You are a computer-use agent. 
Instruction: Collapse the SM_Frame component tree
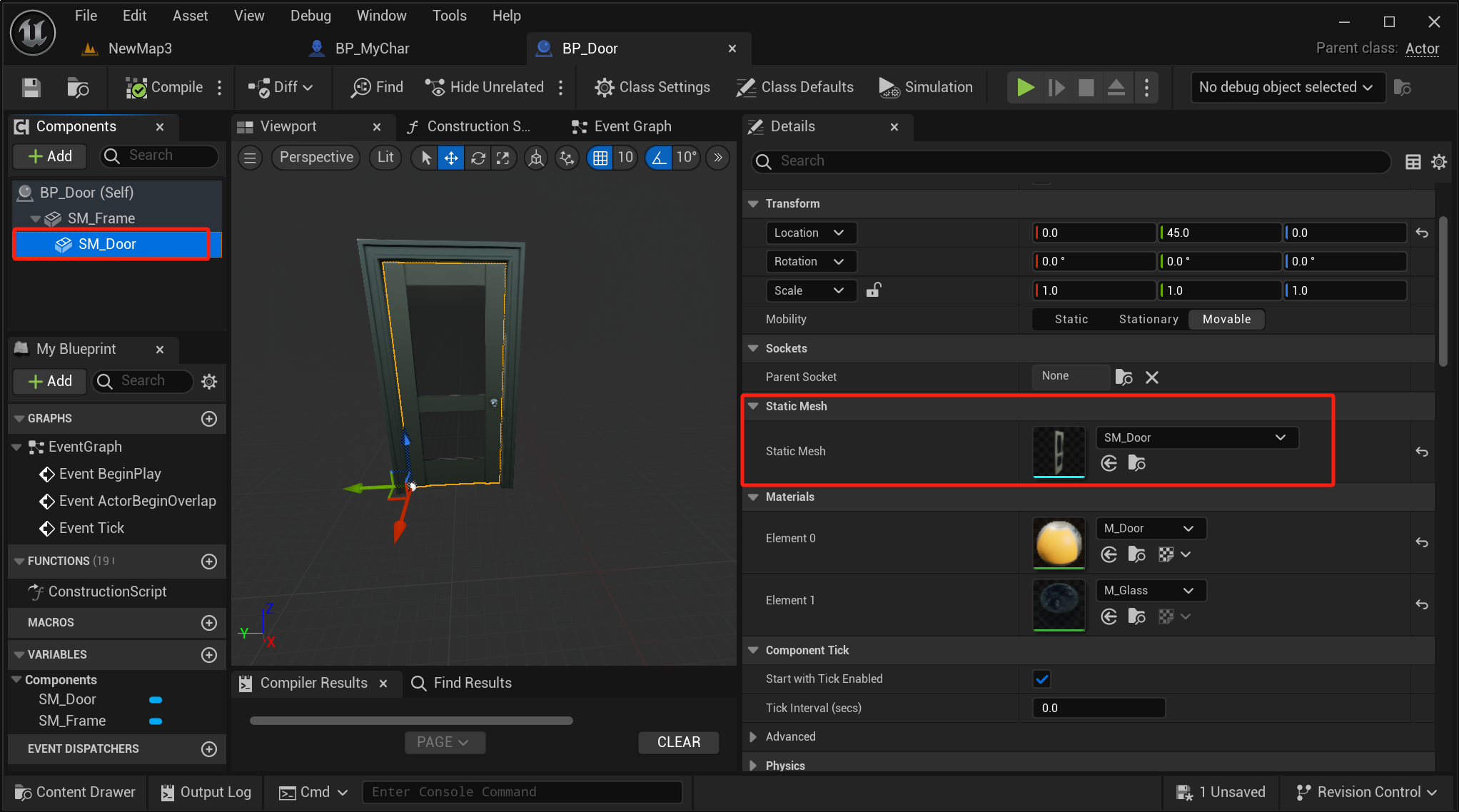point(35,219)
